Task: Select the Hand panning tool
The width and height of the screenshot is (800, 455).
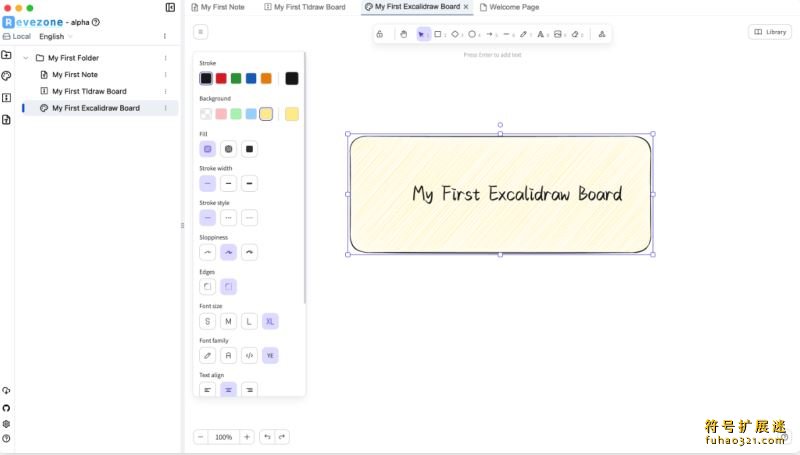Action: click(x=404, y=34)
